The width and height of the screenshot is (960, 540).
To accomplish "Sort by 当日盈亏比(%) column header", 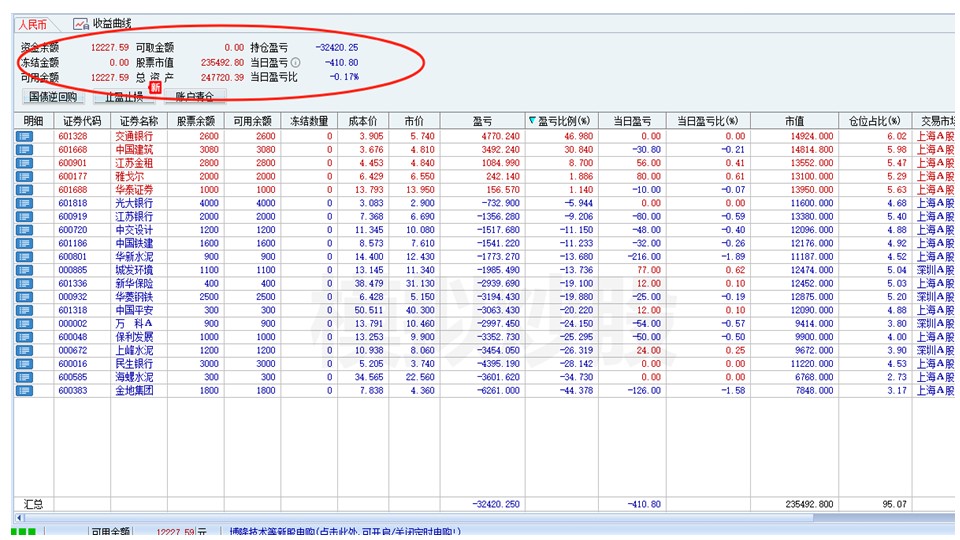I will pos(708,121).
